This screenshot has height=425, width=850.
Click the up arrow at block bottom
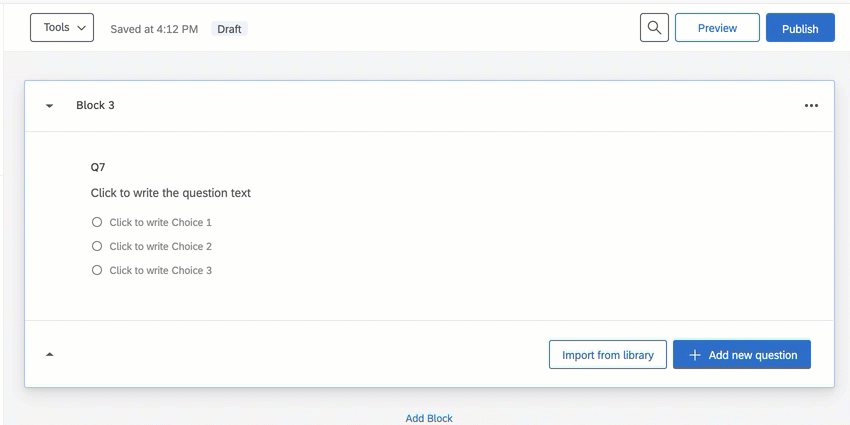click(x=49, y=355)
